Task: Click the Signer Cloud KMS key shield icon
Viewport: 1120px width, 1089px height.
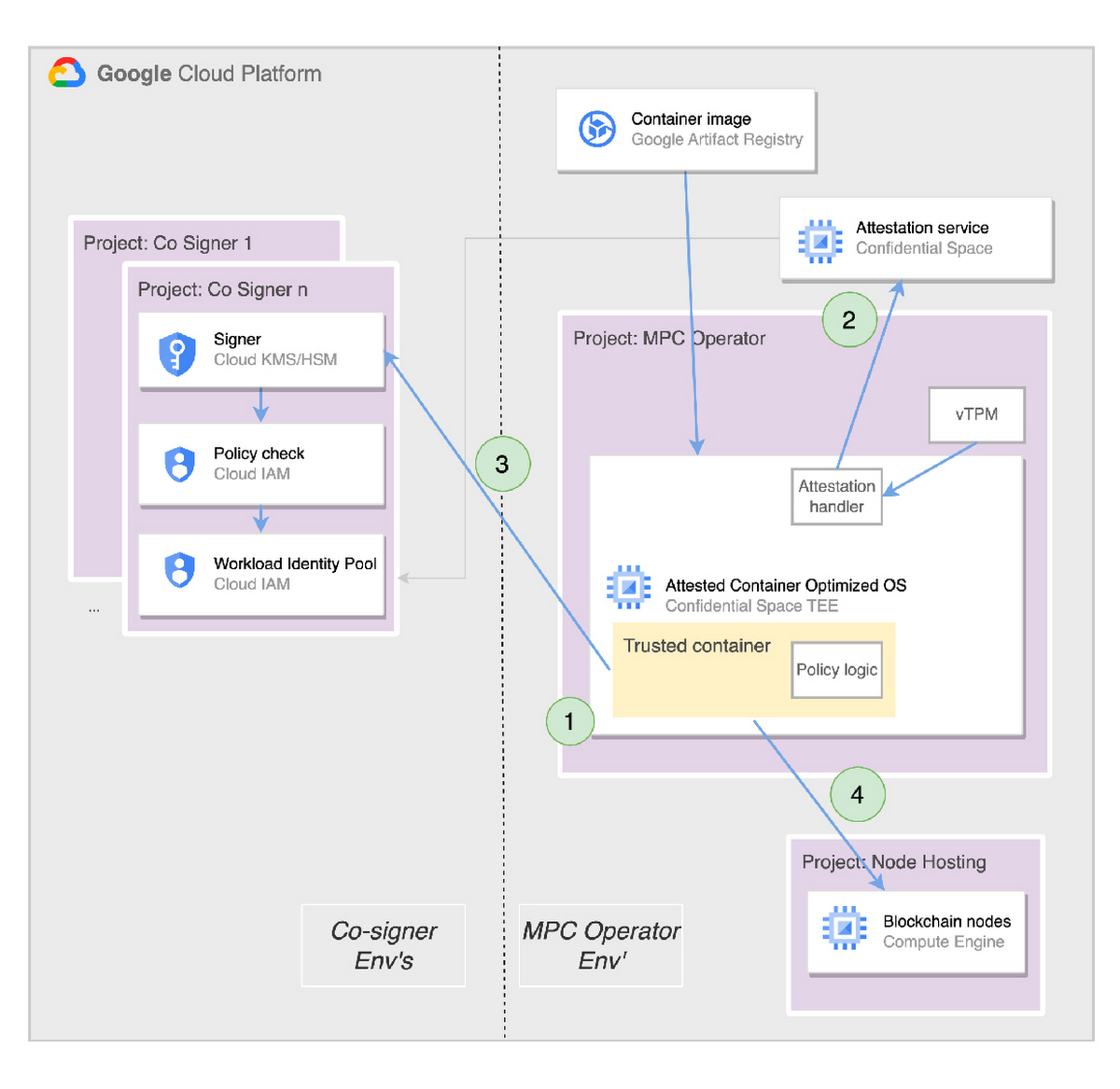Action: [177, 354]
